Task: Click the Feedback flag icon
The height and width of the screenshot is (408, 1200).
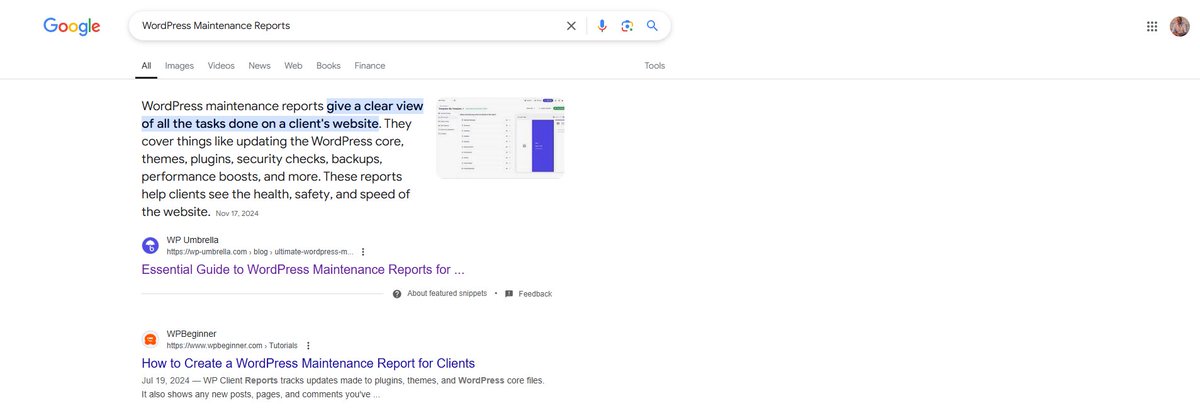Action: click(509, 294)
